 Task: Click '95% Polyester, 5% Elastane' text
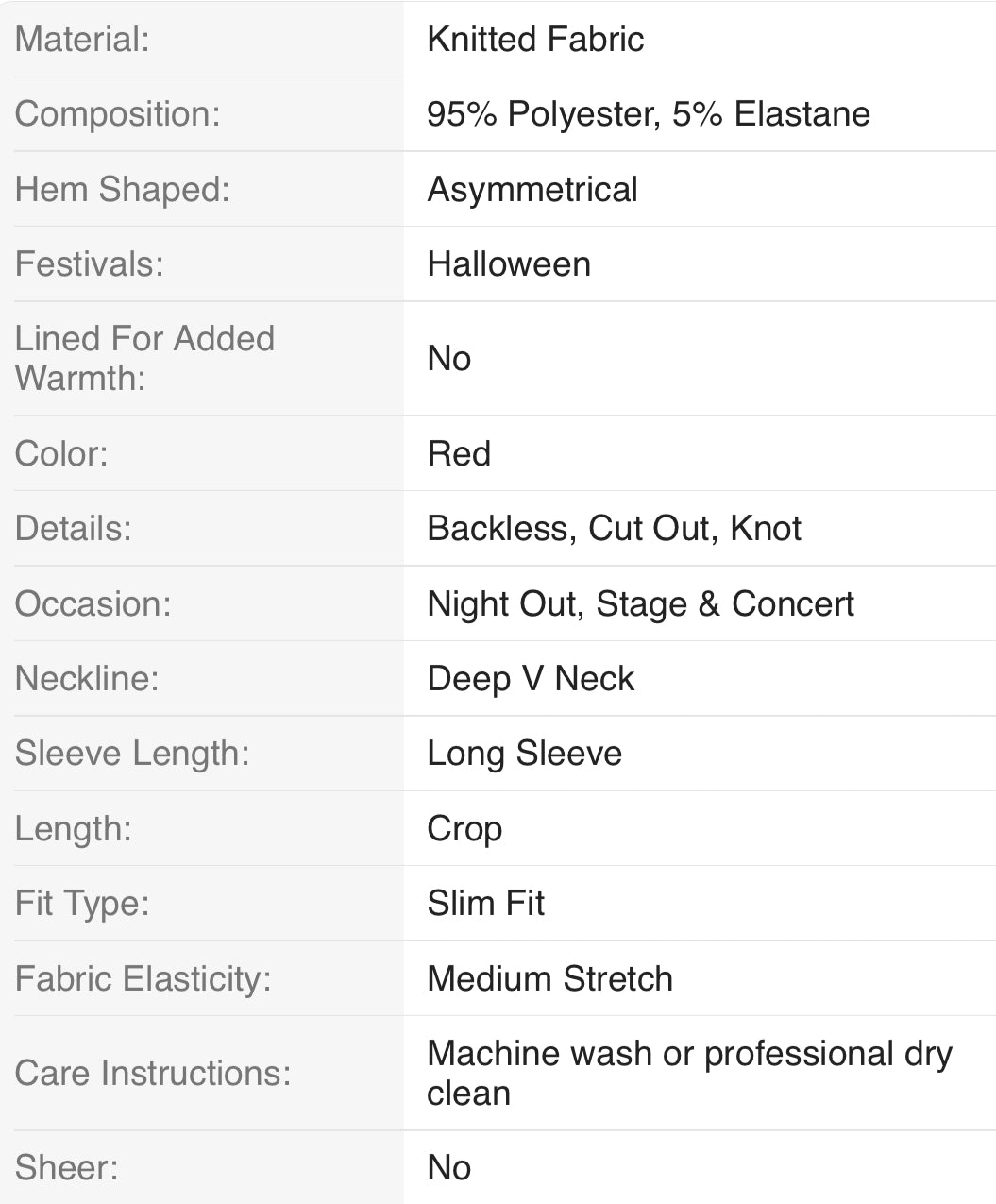coord(649,114)
